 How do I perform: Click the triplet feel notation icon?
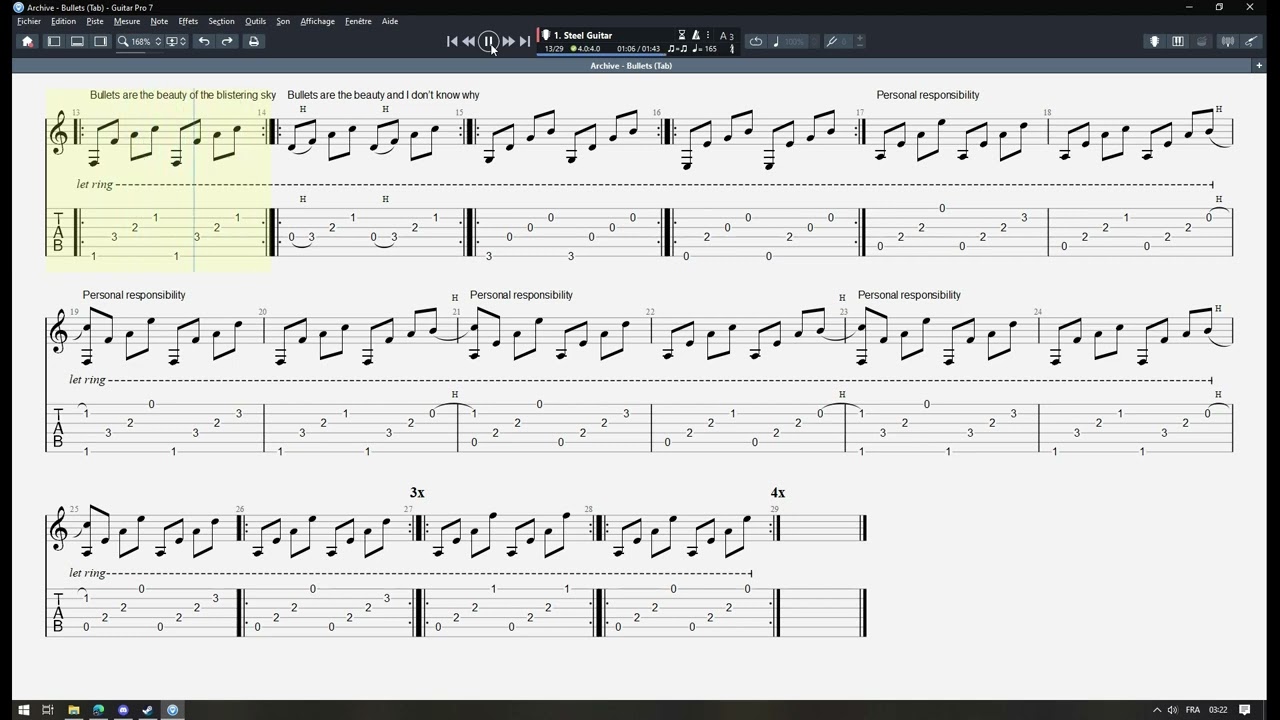pos(678,48)
